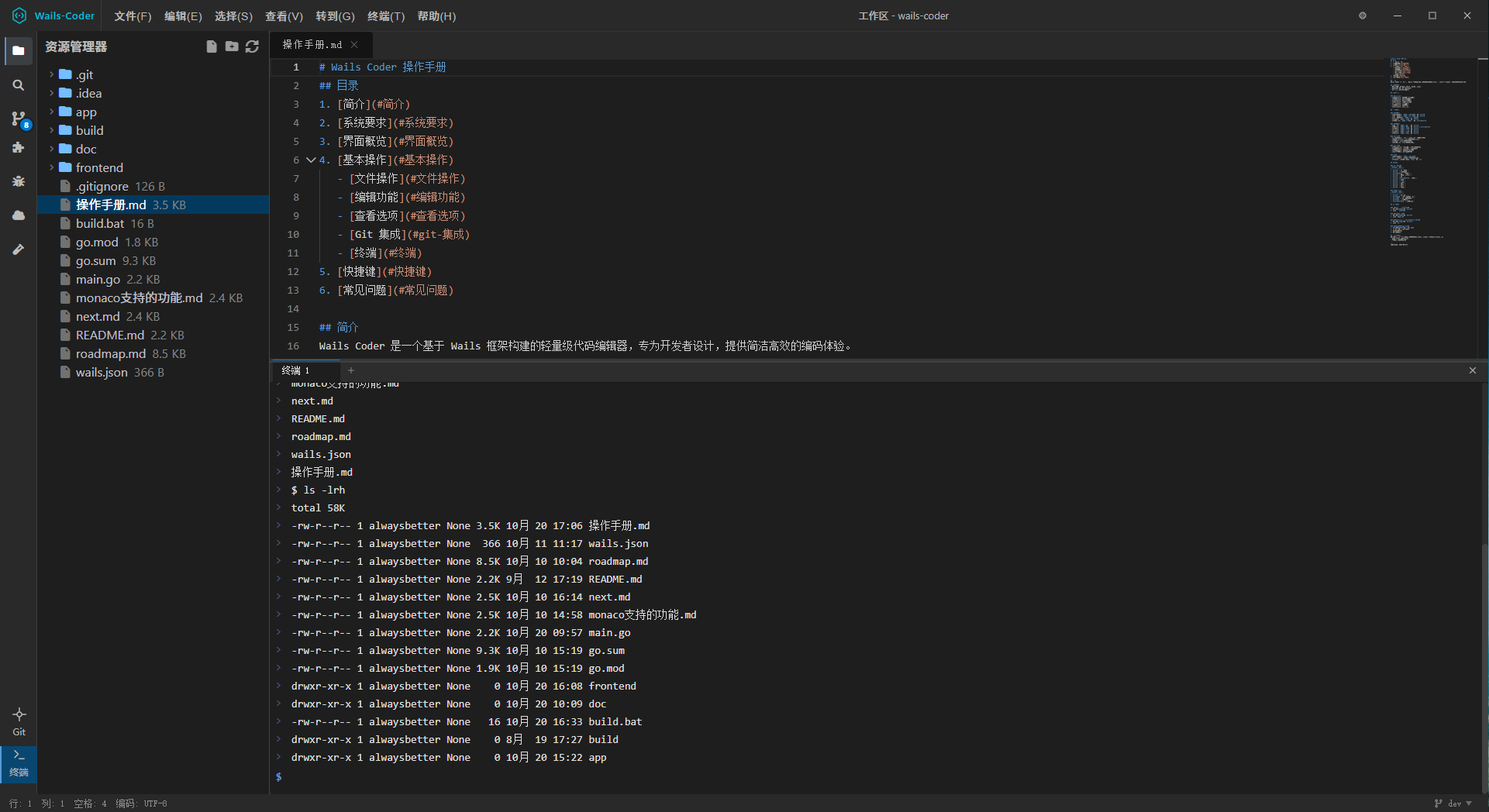
Task: Click the [简介](#简介) link on line 3
Action: tap(374, 104)
